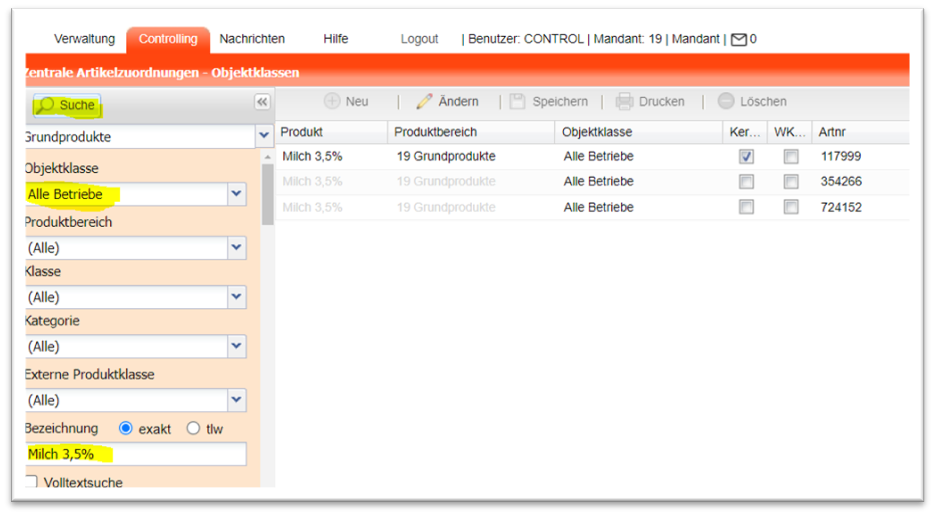Enable the Volltextsuche checkbox
This screenshot has width=935, height=516.
31,483
